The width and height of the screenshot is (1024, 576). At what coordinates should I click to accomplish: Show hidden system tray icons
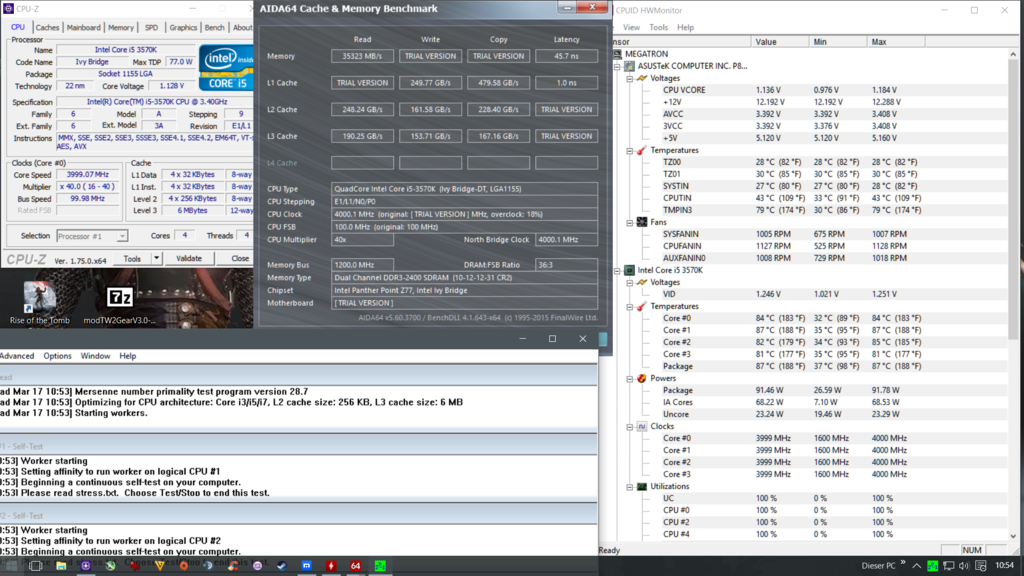[x=916, y=566]
